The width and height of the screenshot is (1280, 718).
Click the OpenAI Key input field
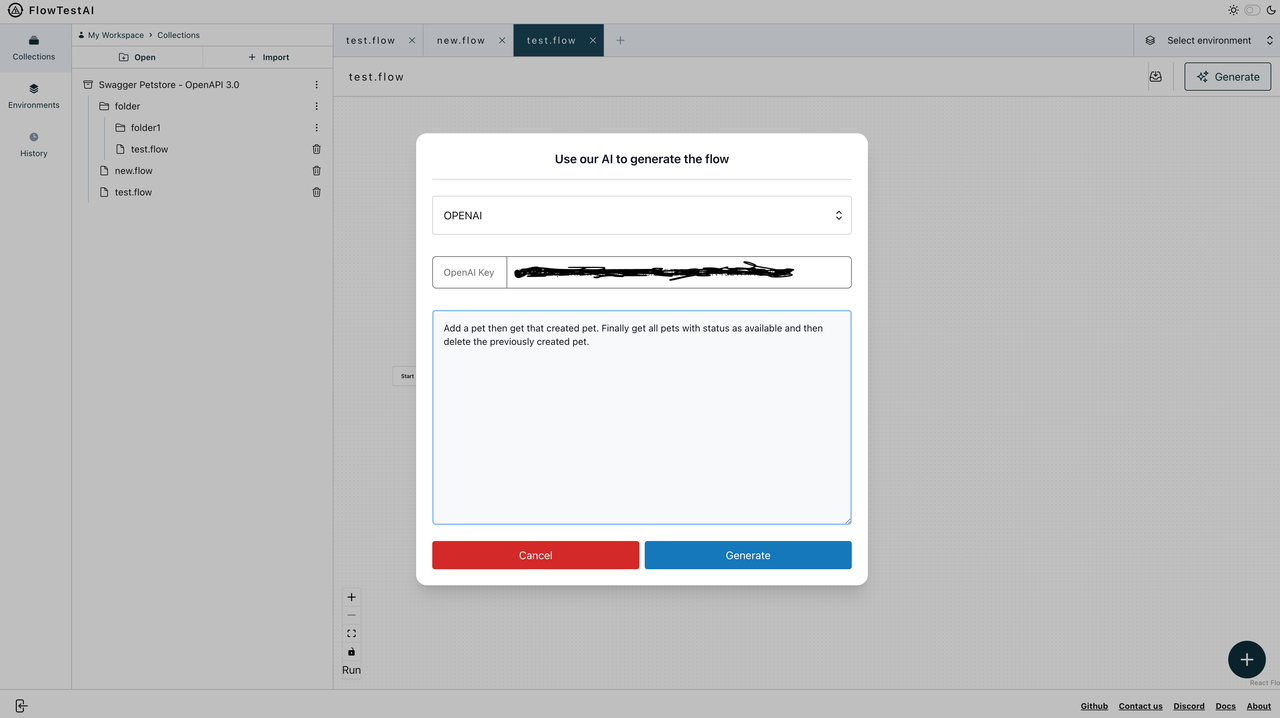coord(679,272)
